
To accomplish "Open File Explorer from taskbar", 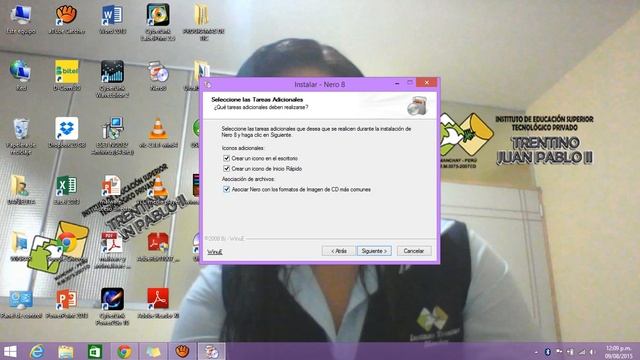I will [65, 351].
